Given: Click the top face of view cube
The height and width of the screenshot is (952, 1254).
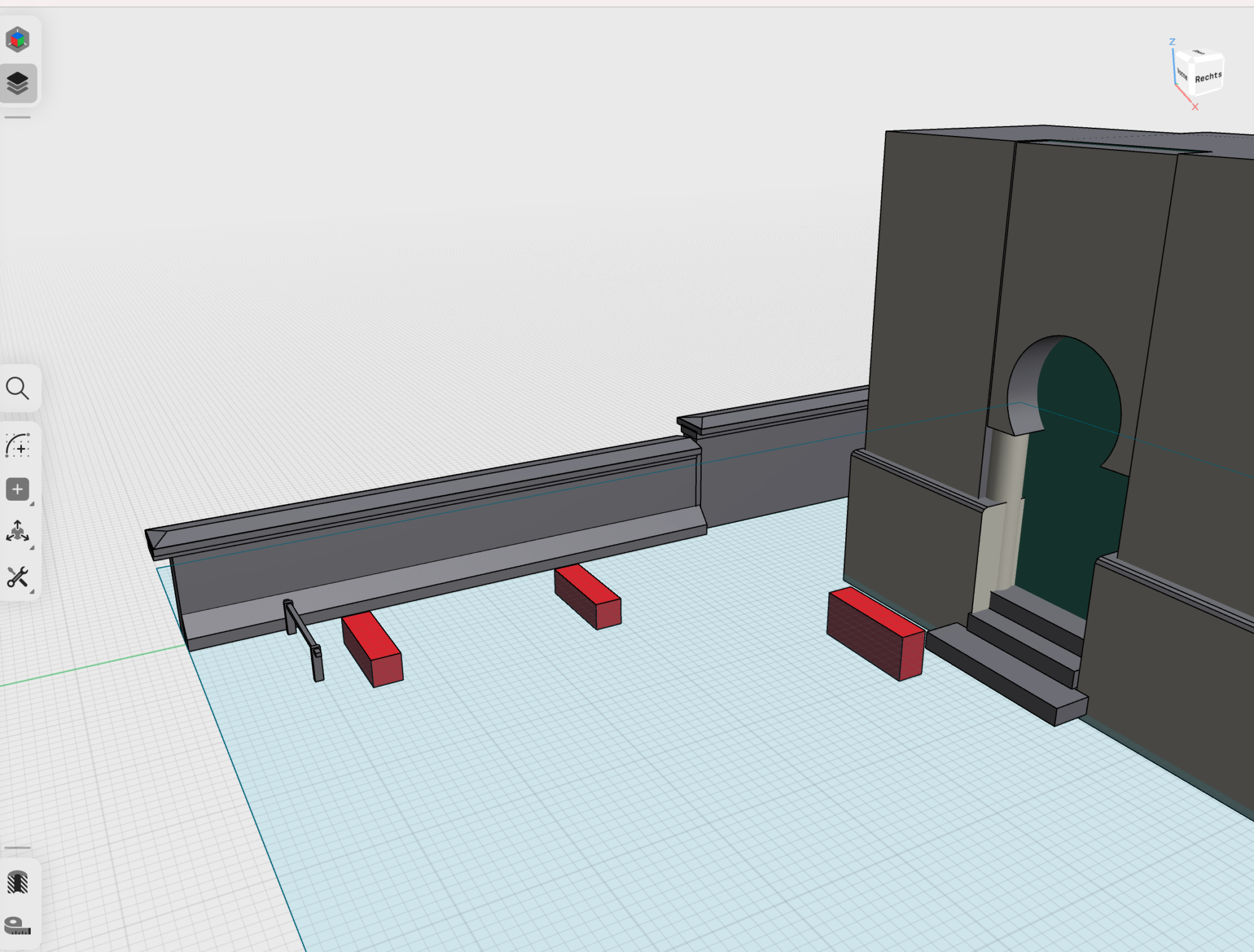Looking at the screenshot, I should click(1199, 53).
